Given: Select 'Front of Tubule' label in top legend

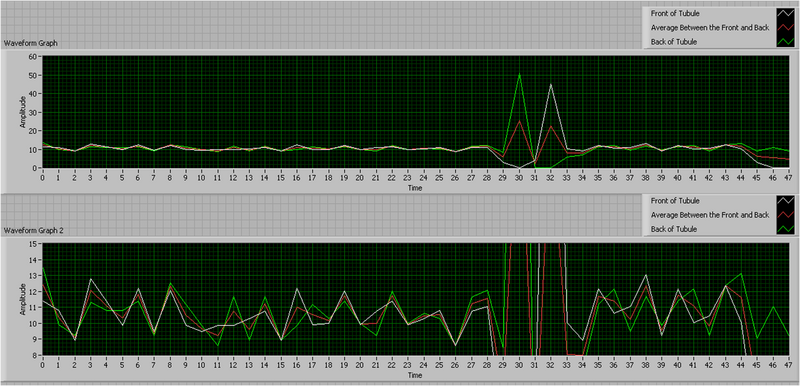Looking at the screenshot, I should point(675,13).
